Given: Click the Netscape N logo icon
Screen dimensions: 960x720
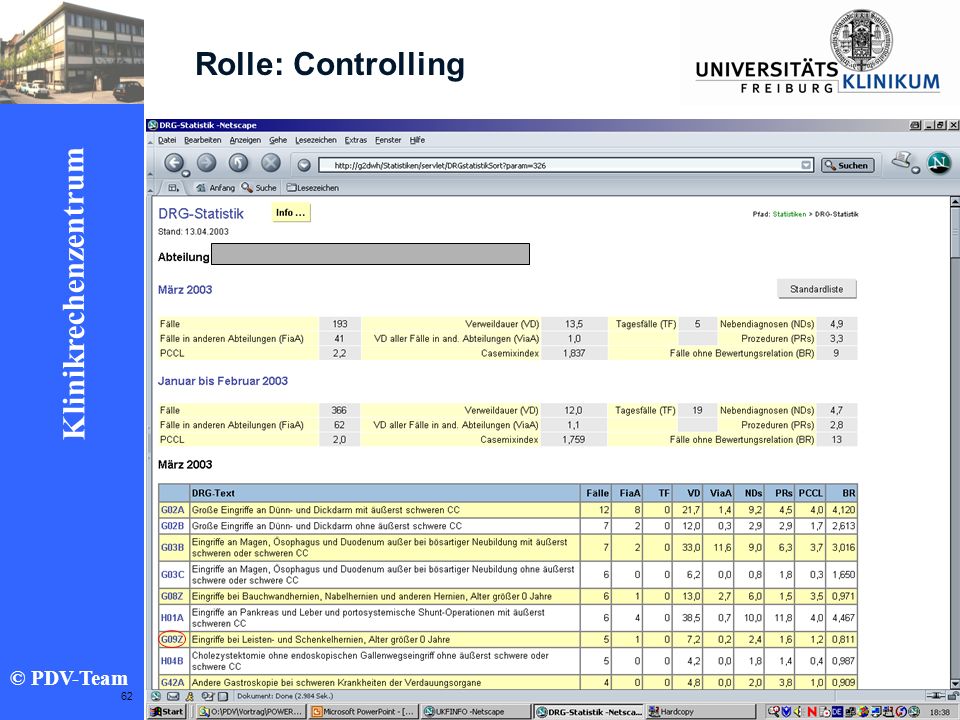Looking at the screenshot, I should click(x=939, y=162).
